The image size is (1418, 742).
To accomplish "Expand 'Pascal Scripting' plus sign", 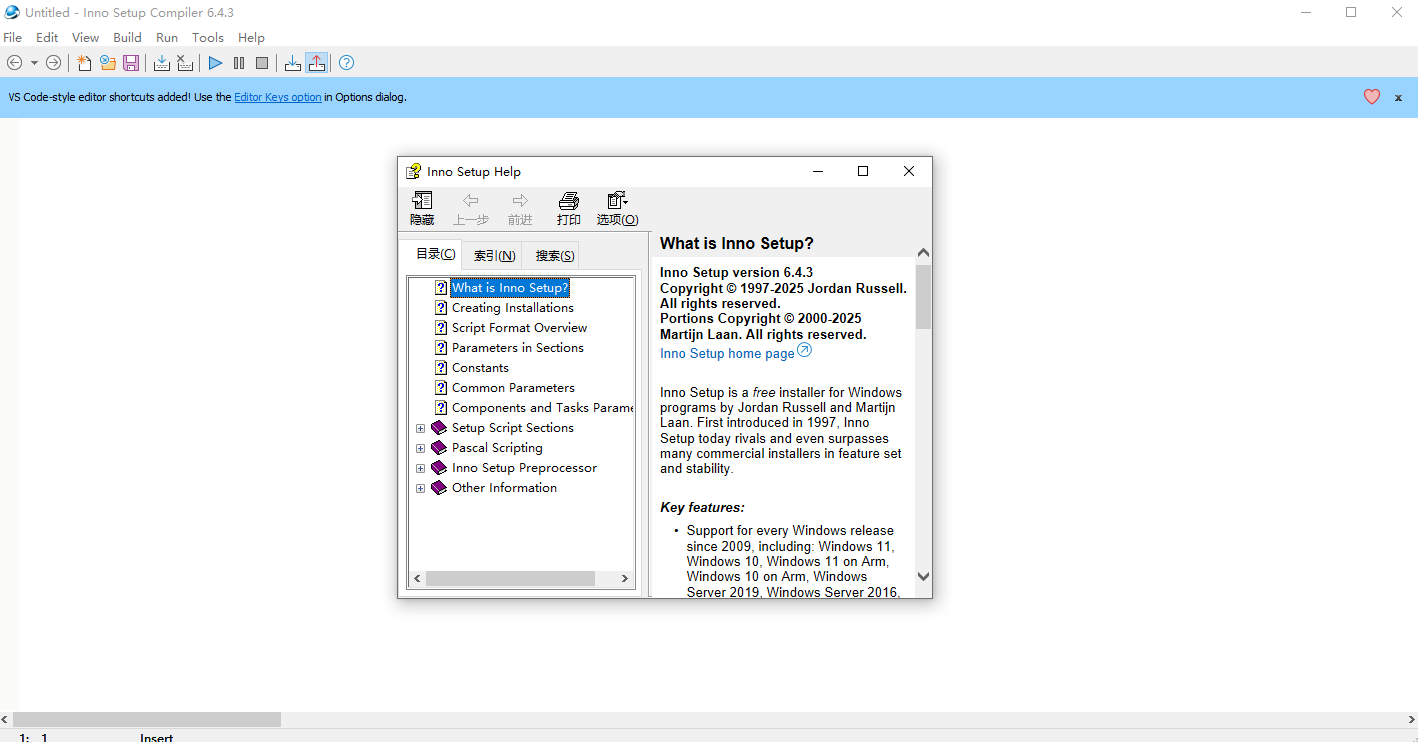I will point(420,448).
